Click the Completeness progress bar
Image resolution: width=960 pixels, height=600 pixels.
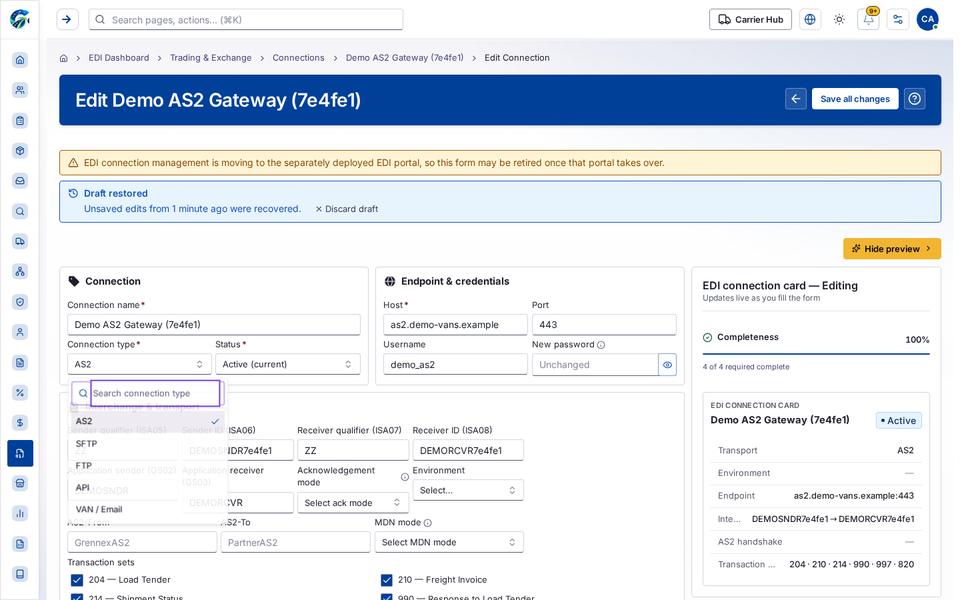pos(816,354)
